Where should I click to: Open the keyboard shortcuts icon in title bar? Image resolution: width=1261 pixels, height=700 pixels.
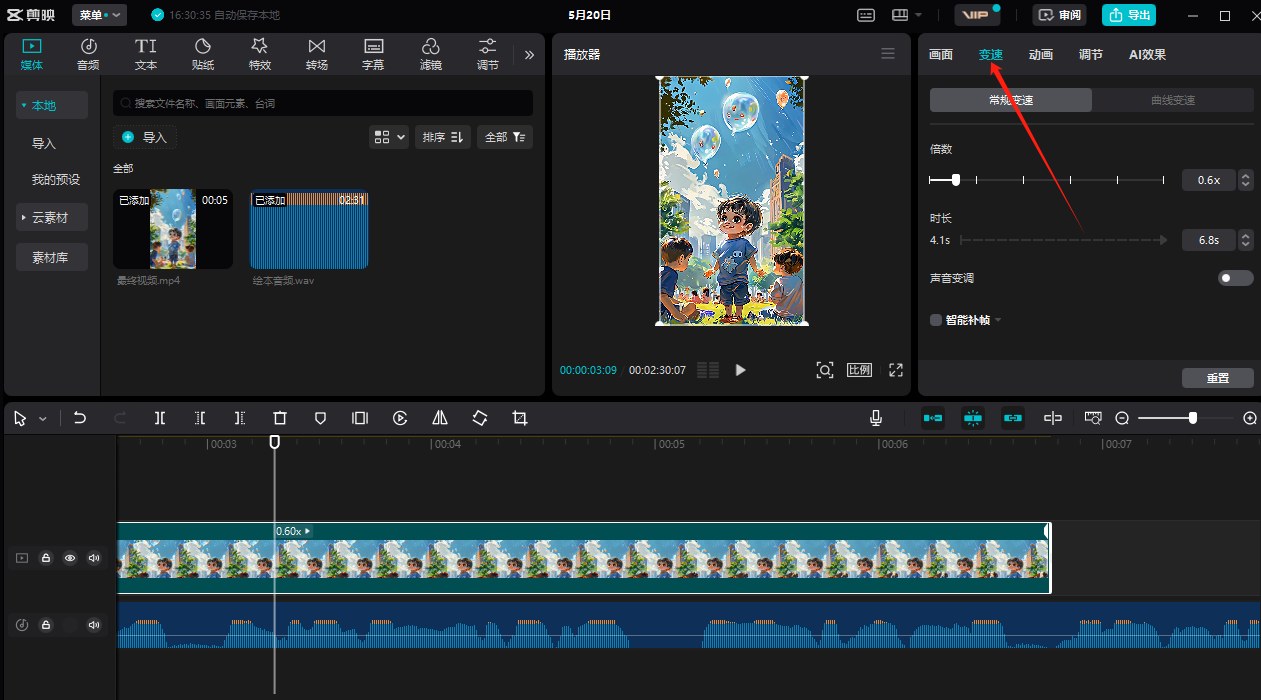(x=866, y=15)
